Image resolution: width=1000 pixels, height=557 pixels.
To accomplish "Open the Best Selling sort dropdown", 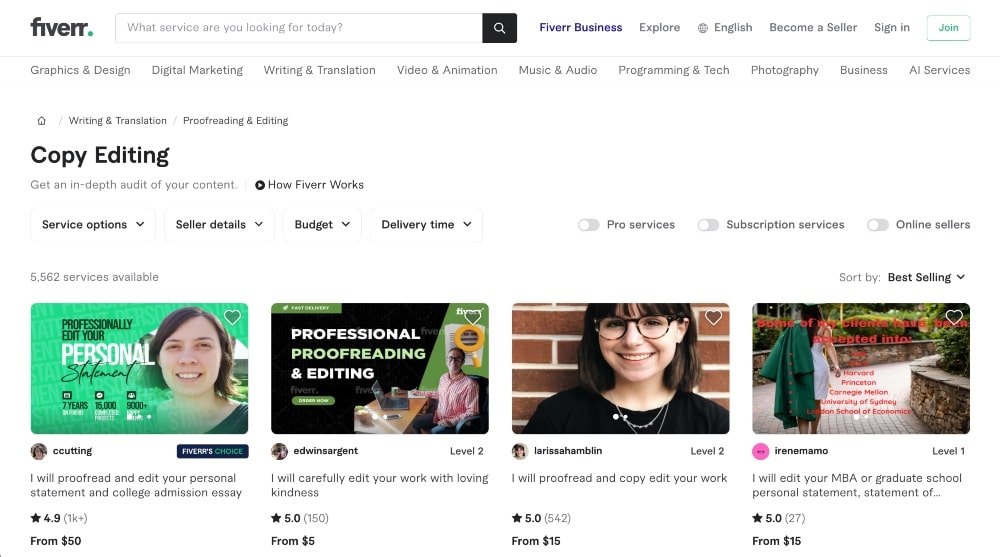I will coord(926,278).
